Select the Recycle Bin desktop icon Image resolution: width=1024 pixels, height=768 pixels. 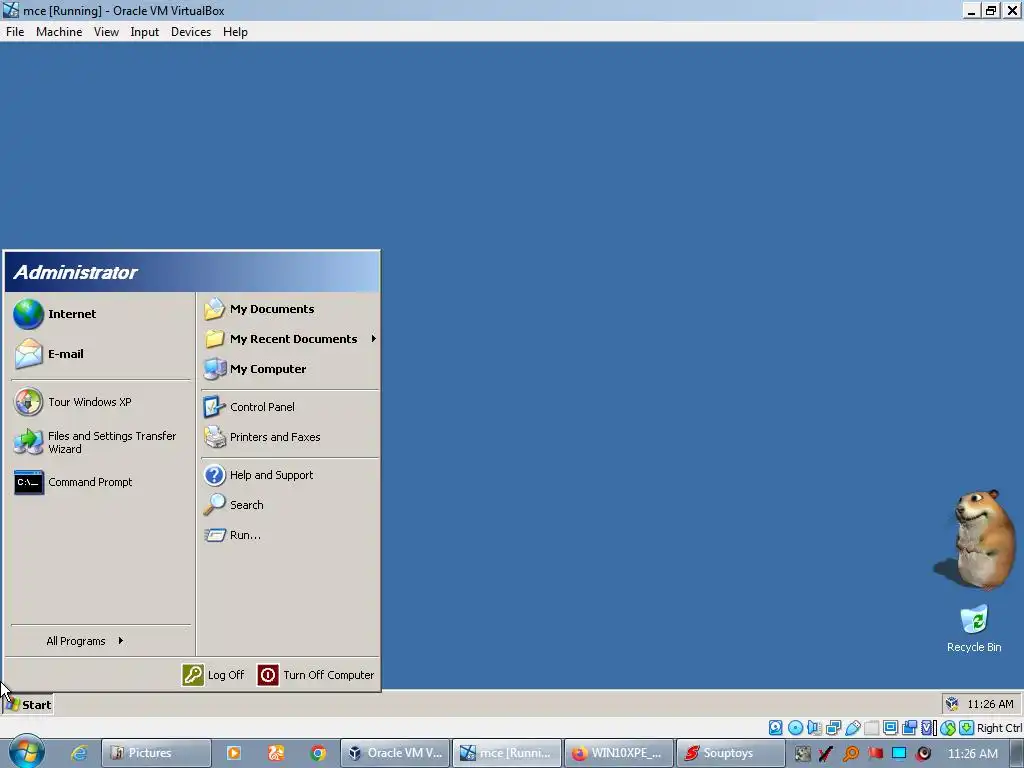(974, 628)
